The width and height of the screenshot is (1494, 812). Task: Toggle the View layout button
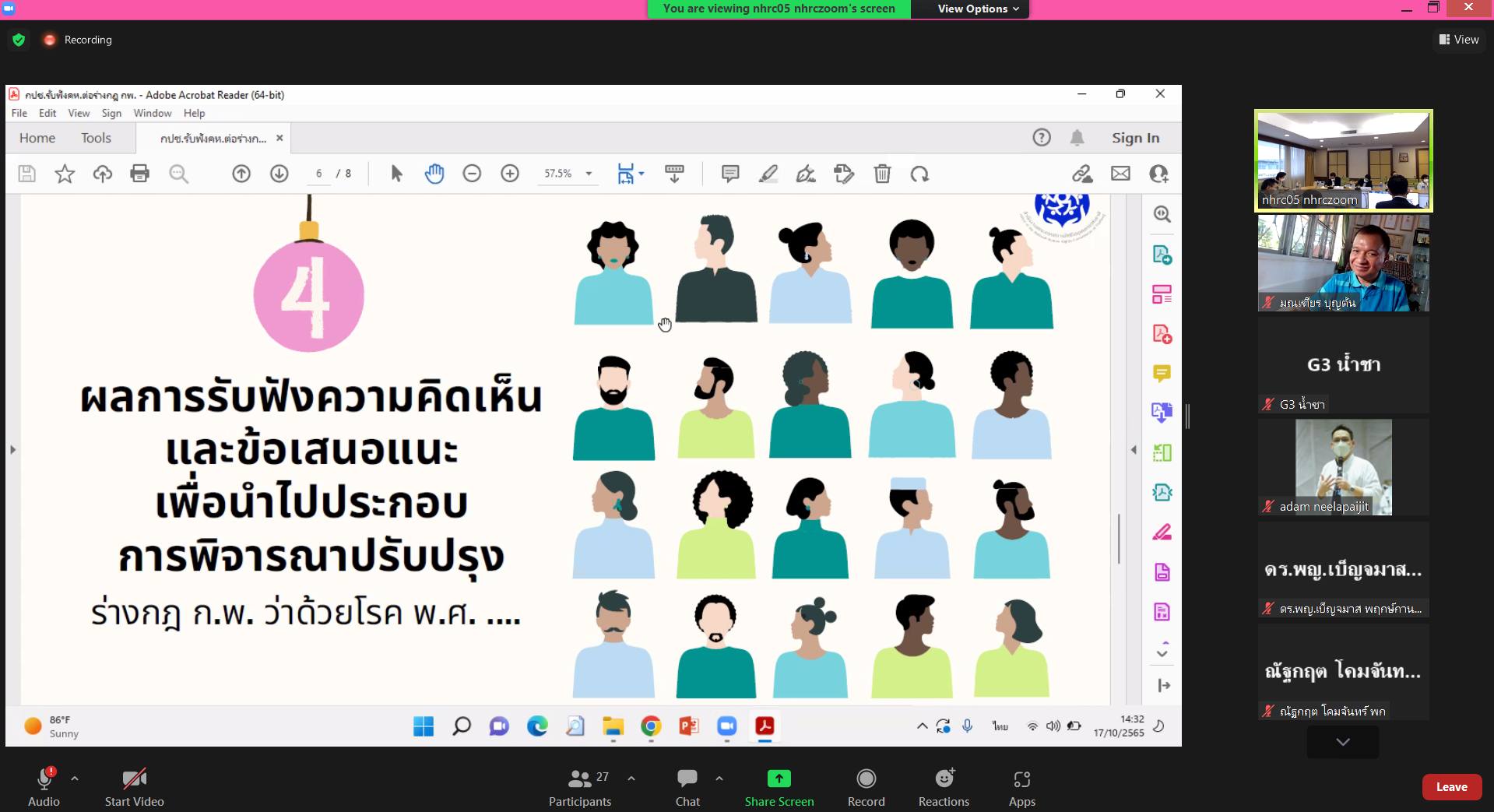[x=1459, y=40]
